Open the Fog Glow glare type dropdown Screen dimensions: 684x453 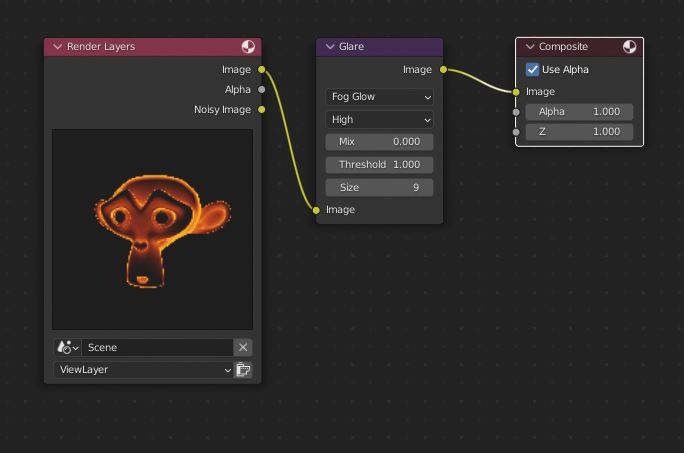pos(379,97)
